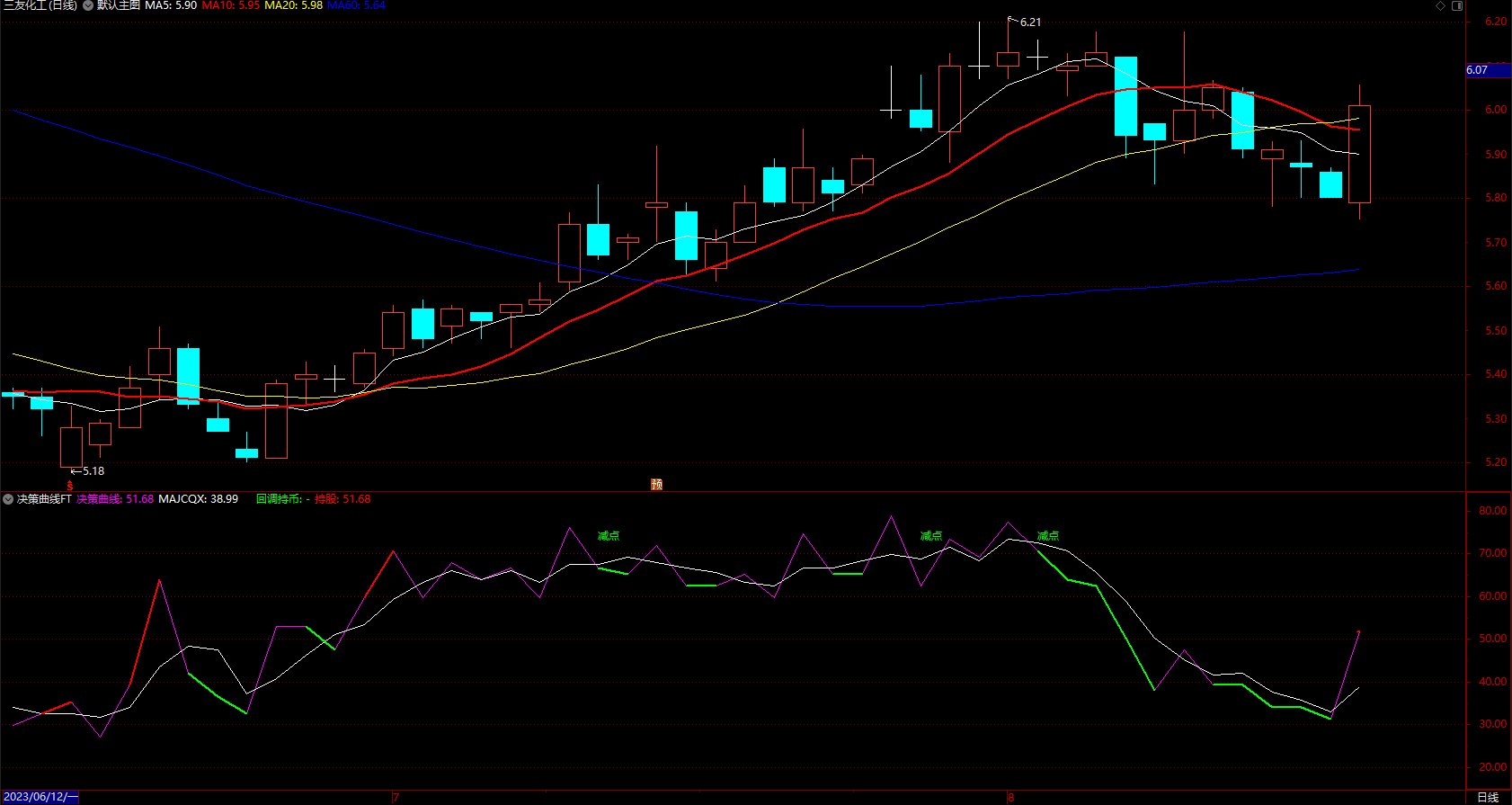Click the MAJCQX: 38.99 value
Viewport: 1512px width, 805px height.
click(198, 499)
